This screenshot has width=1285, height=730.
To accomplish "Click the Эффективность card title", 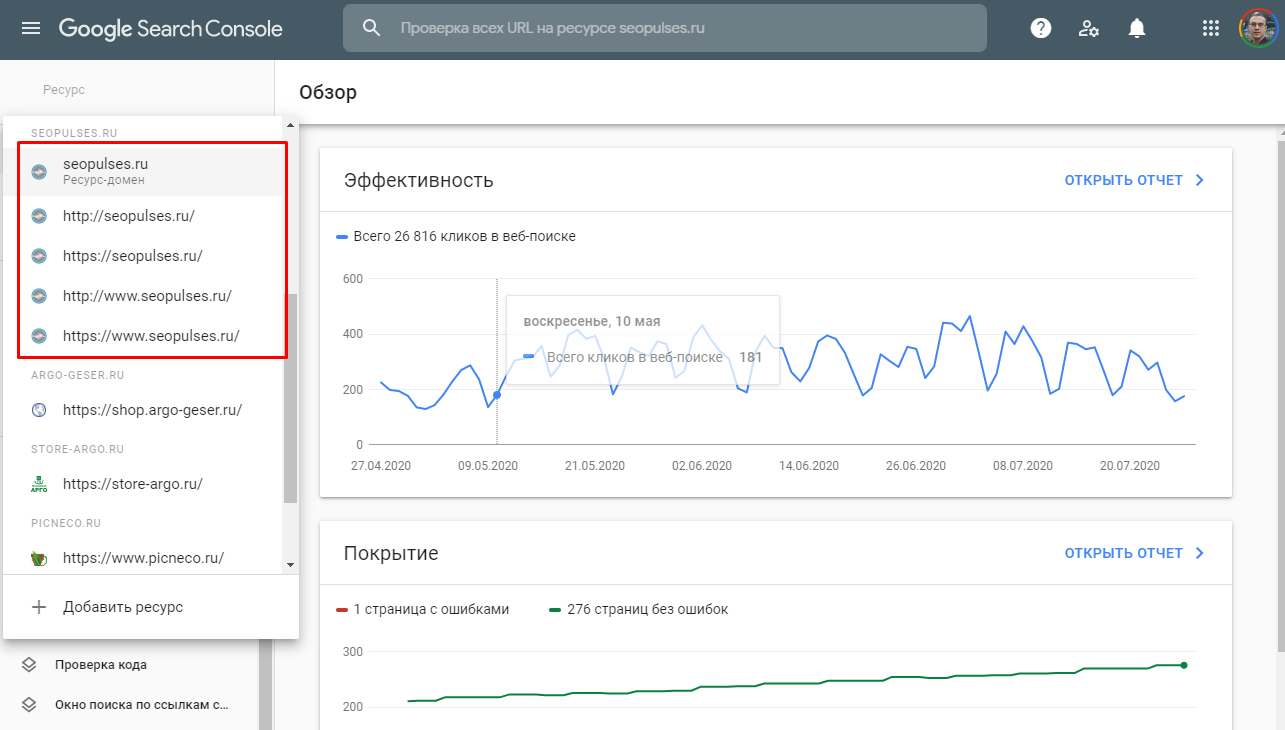I will [x=419, y=181].
